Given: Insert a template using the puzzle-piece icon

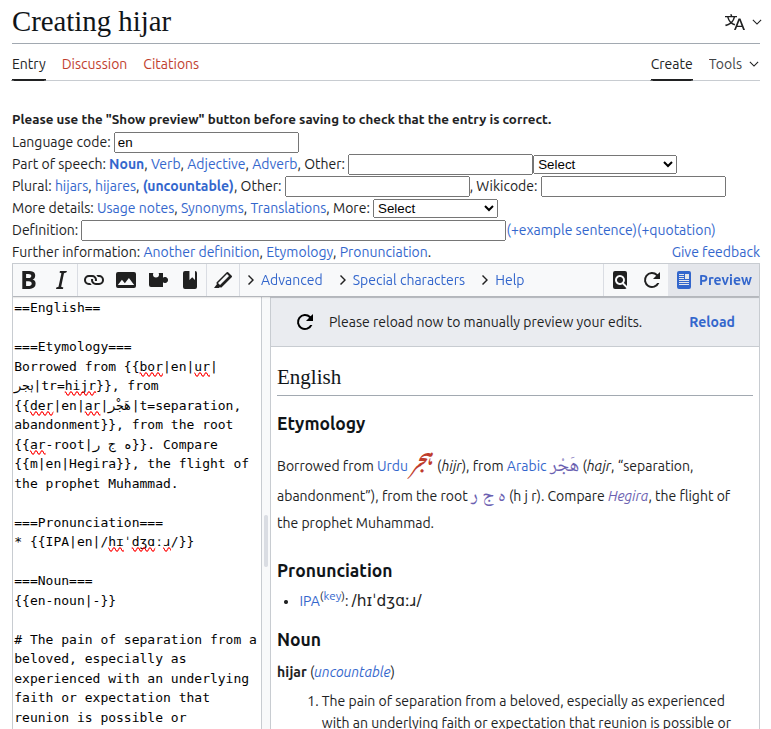Looking at the screenshot, I should pos(158,280).
